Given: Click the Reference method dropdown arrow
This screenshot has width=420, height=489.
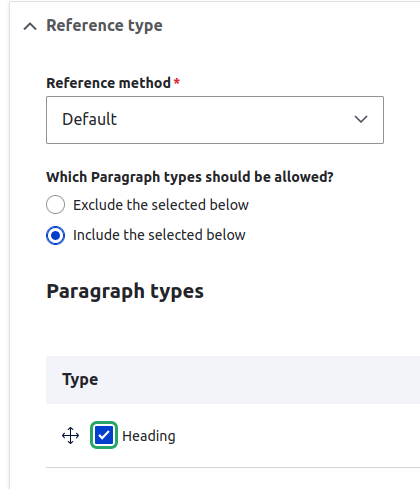Looking at the screenshot, I should point(361,119).
